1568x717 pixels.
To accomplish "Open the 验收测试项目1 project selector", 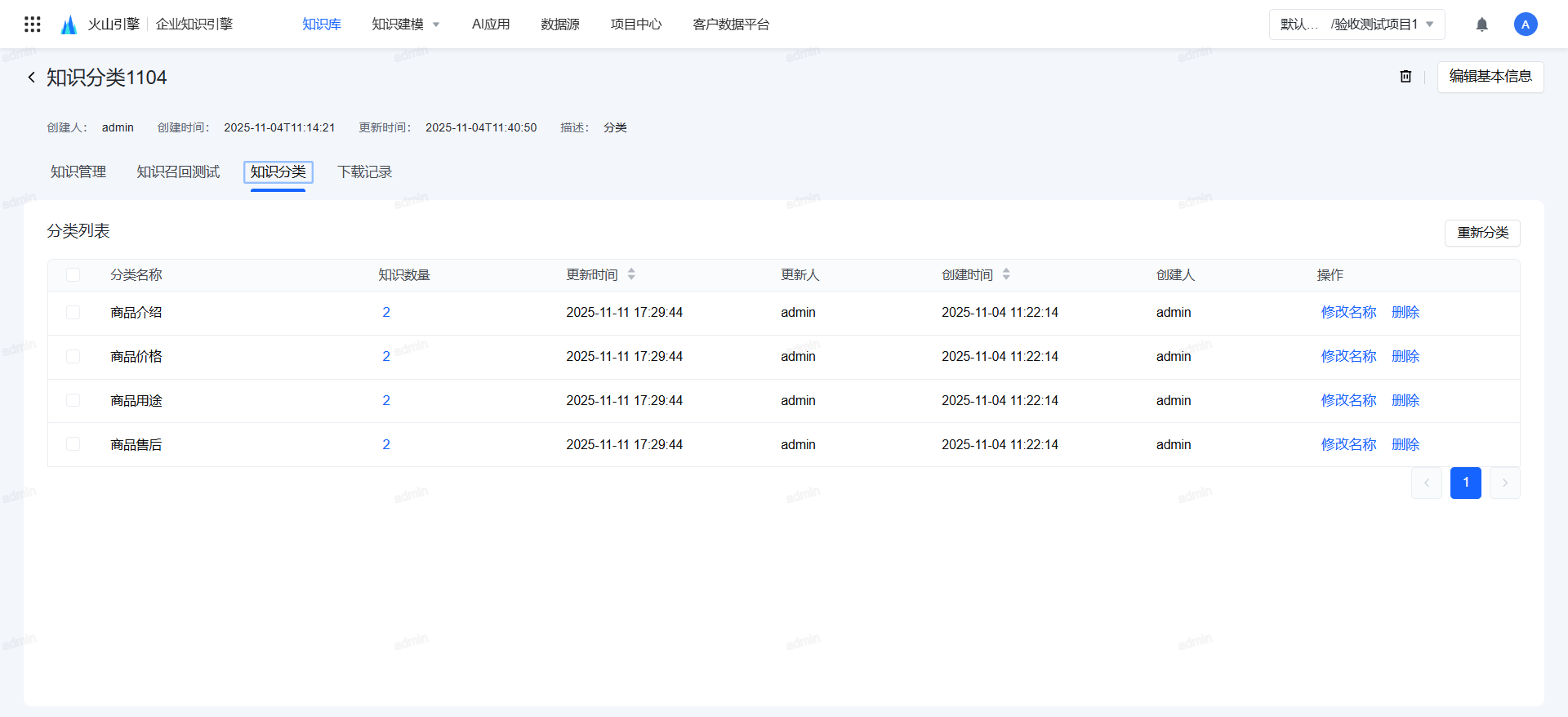I will click(1356, 24).
